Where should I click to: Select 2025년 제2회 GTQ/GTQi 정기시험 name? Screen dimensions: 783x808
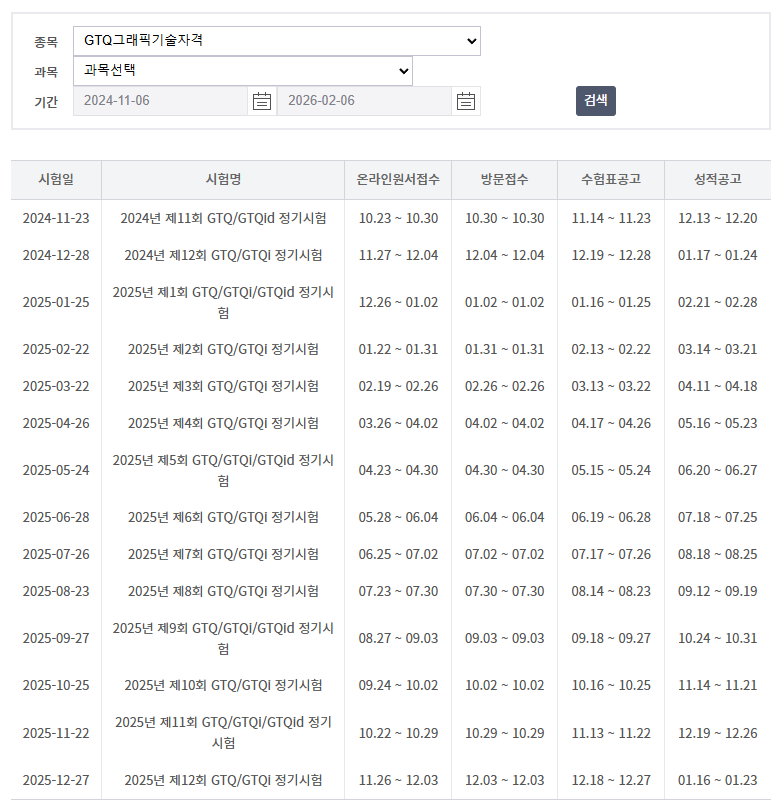(x=223, y=349)
